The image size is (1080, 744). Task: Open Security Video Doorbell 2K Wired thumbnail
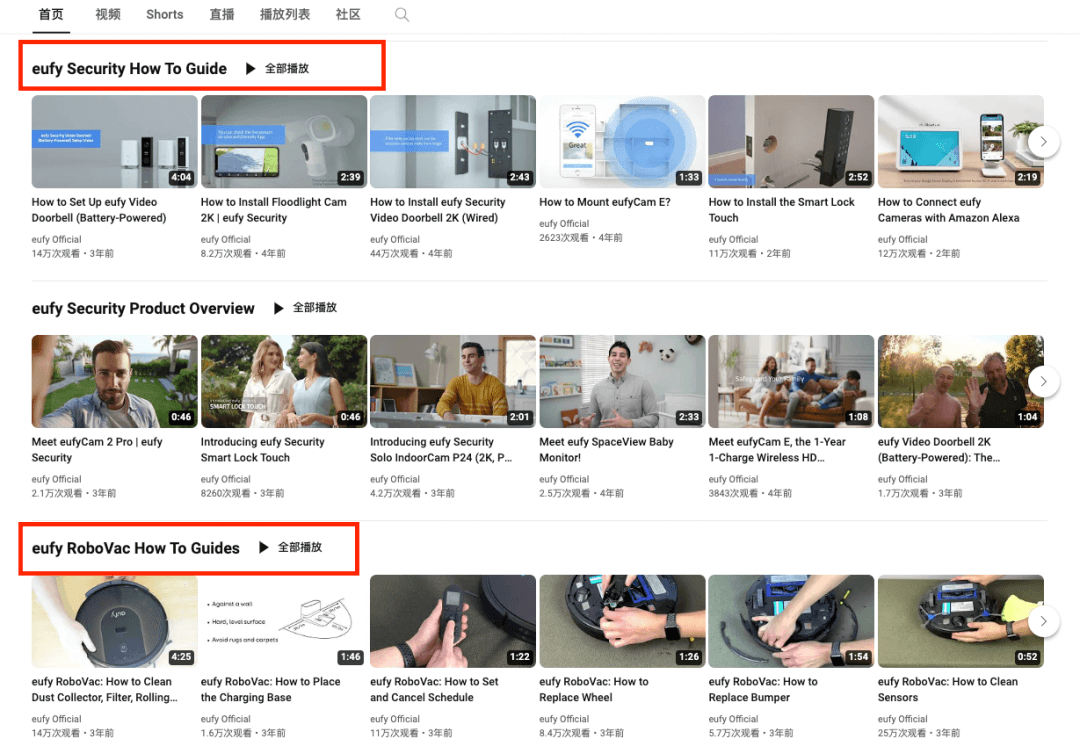(x=453, y=141)
